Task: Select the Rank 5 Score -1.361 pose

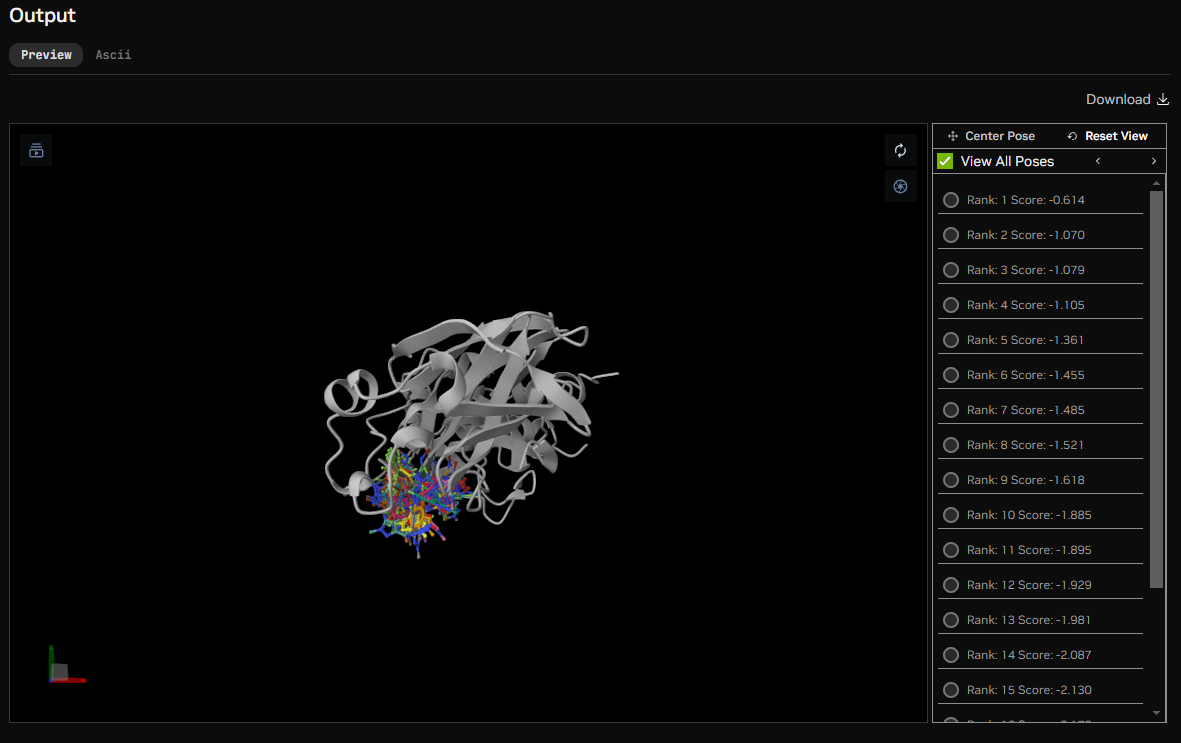Action: pyautogui.click(x=951, y=340)
